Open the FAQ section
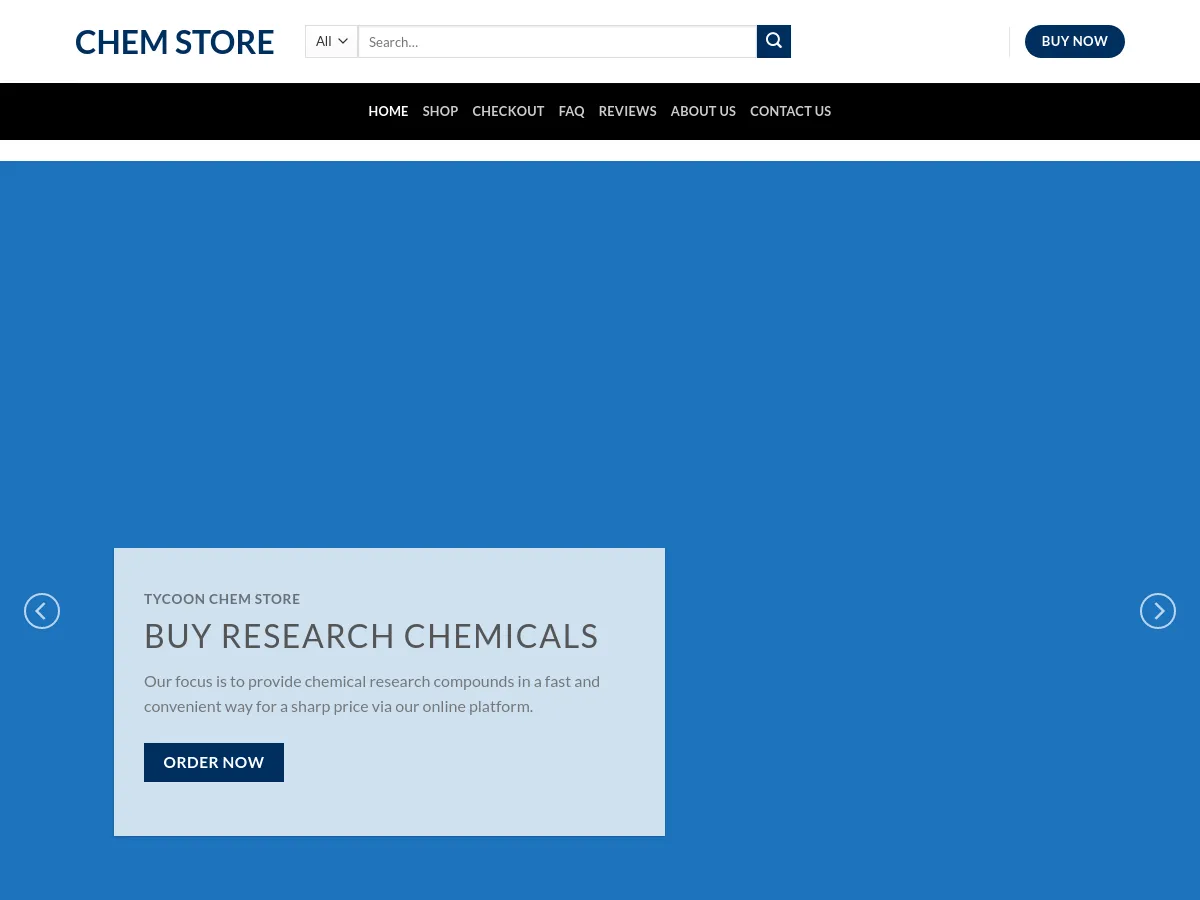The image size is (1200, 900). click(x=571, y=111)
